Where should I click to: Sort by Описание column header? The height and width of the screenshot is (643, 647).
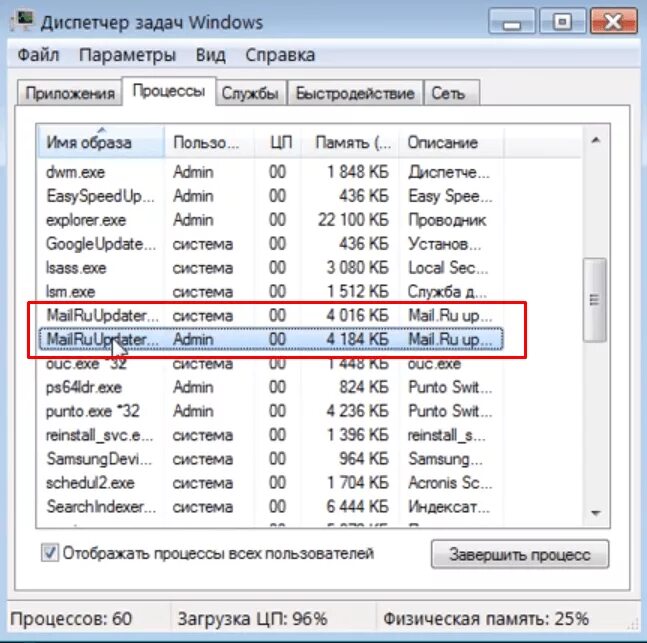451,142
